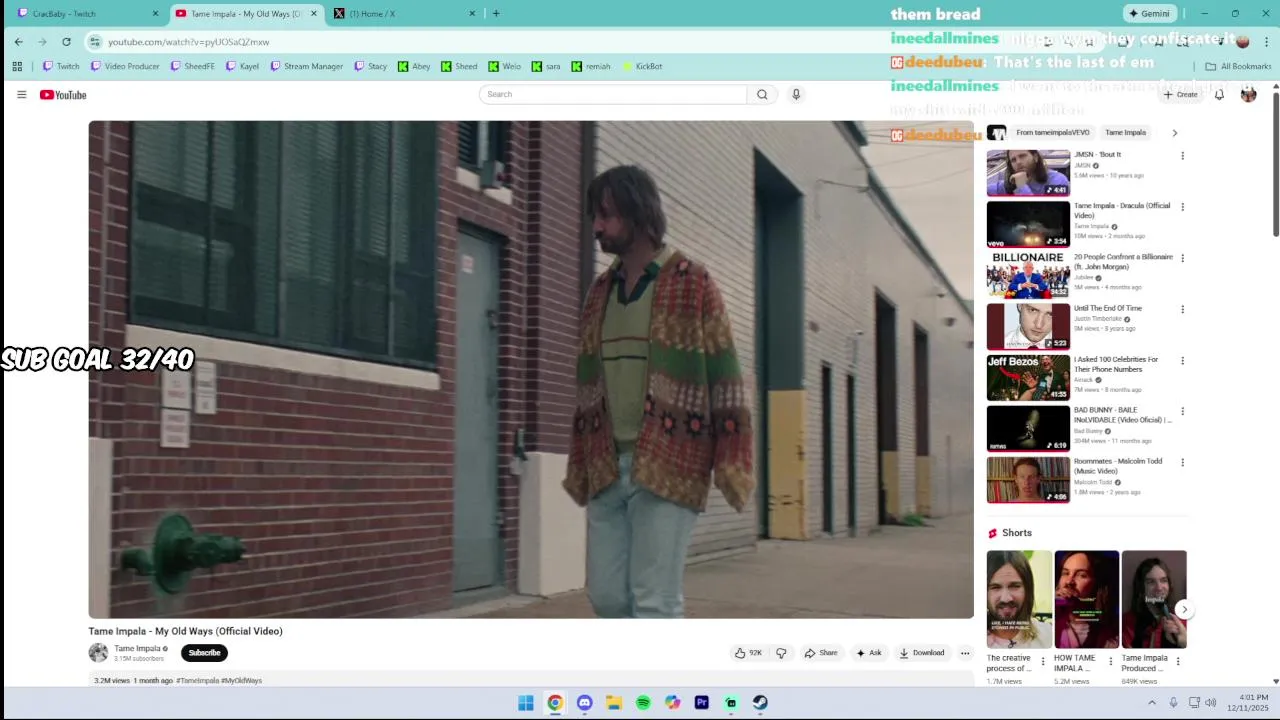Open the All Bookmarks folder
The height and width of the screenshot is (720, 1280).
(x=1238, y=66)
